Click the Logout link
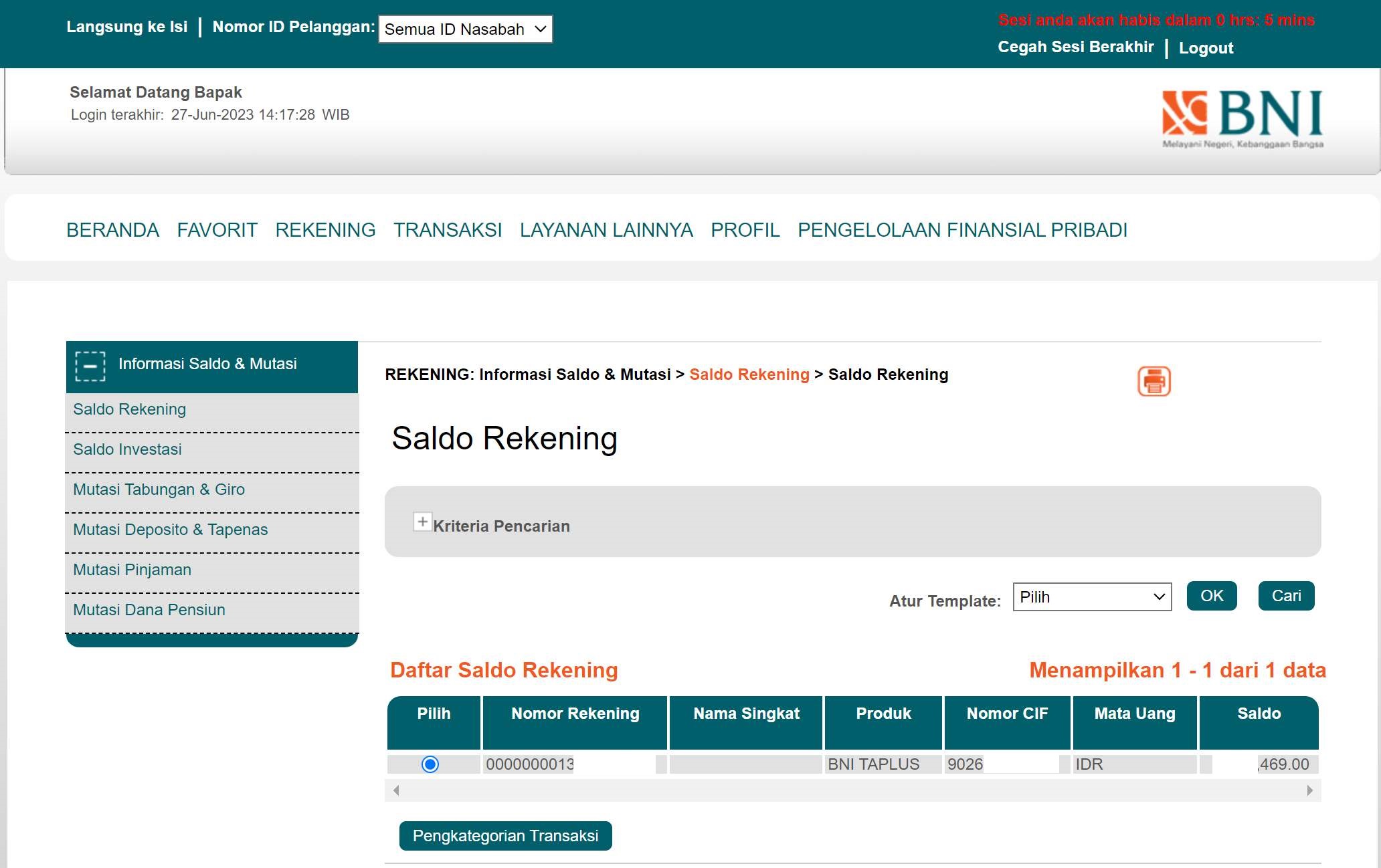Viewport: 1381px width, 868px height. click(1206, 48)
